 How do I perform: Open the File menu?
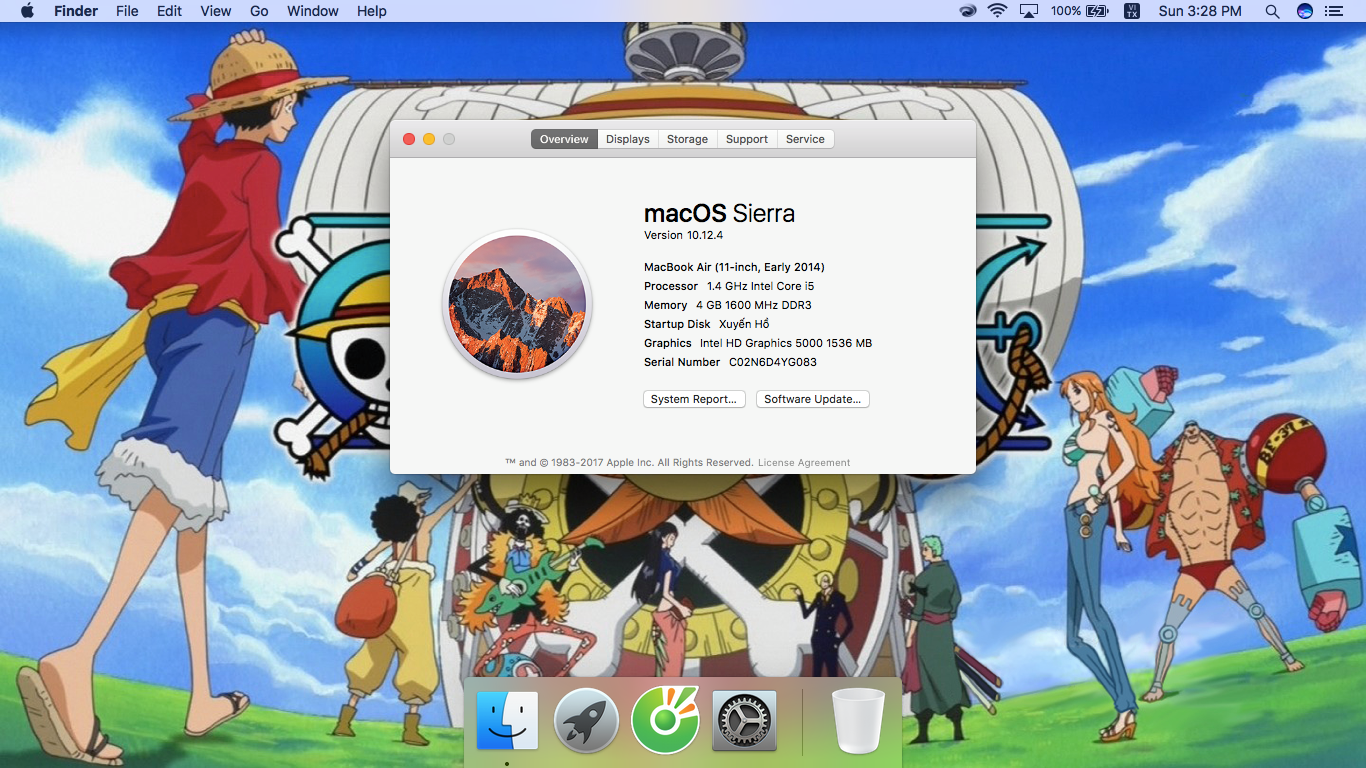coord(127,11)
